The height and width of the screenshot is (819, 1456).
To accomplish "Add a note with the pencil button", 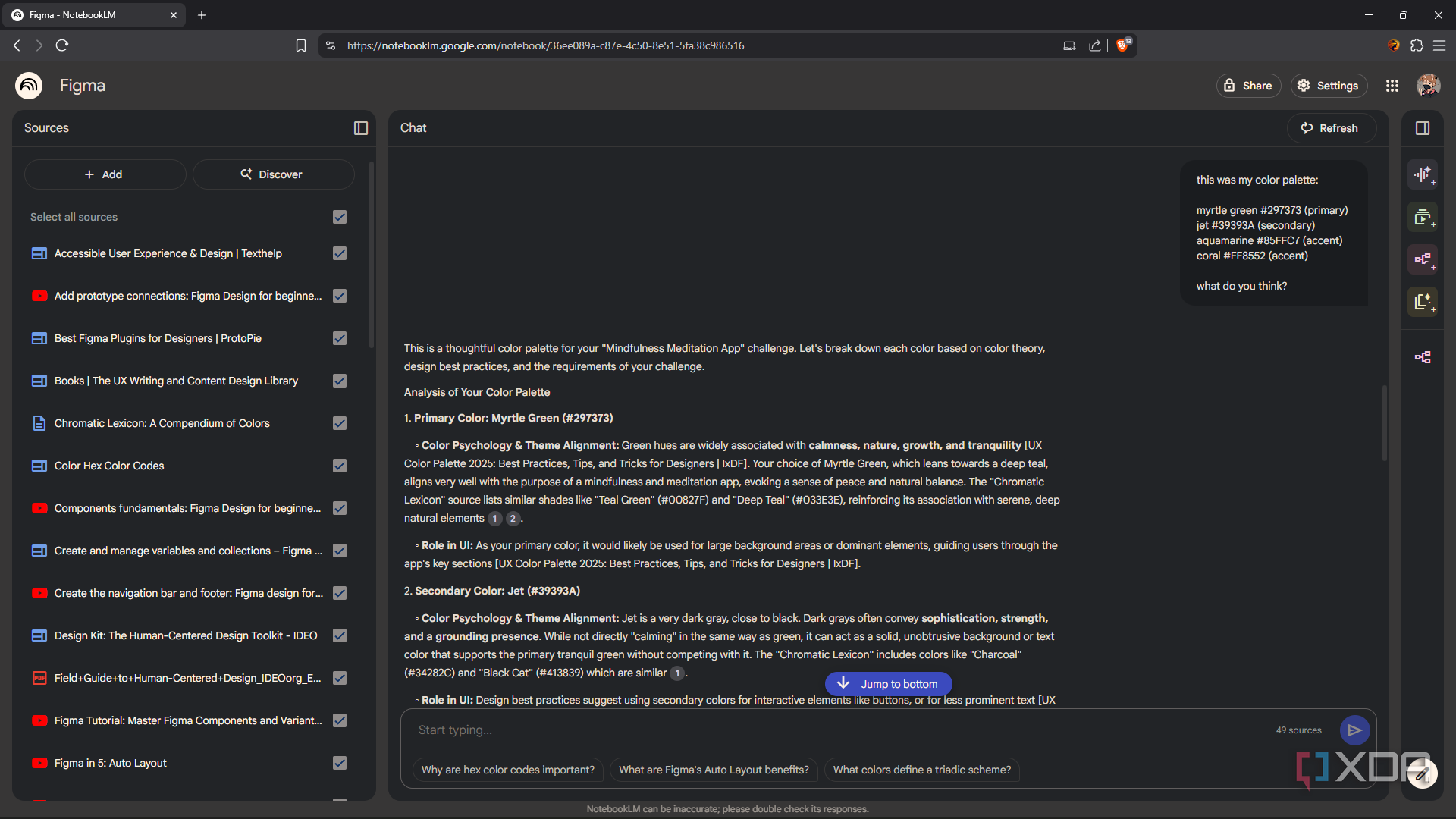I will click(1421, 774).
